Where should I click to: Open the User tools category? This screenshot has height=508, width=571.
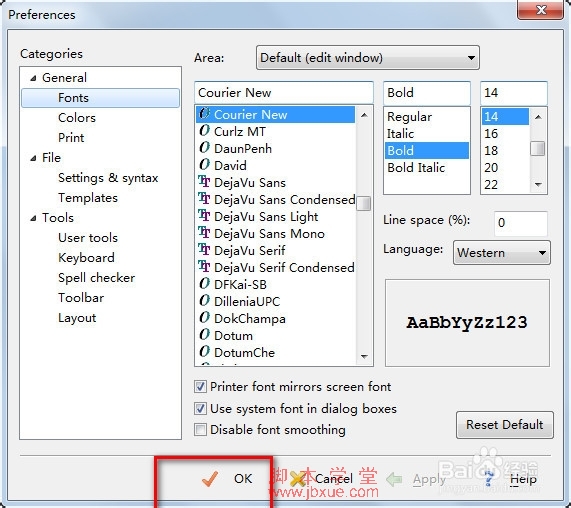click(x=88, y=238)
